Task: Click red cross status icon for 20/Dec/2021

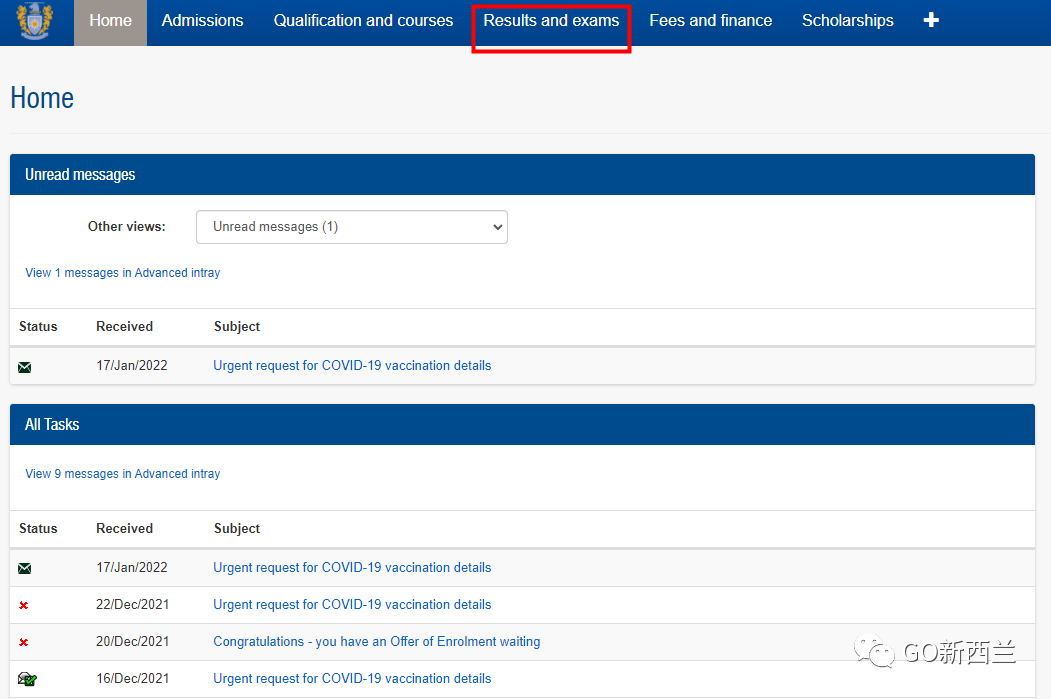Action: click(x=23, y=642)
